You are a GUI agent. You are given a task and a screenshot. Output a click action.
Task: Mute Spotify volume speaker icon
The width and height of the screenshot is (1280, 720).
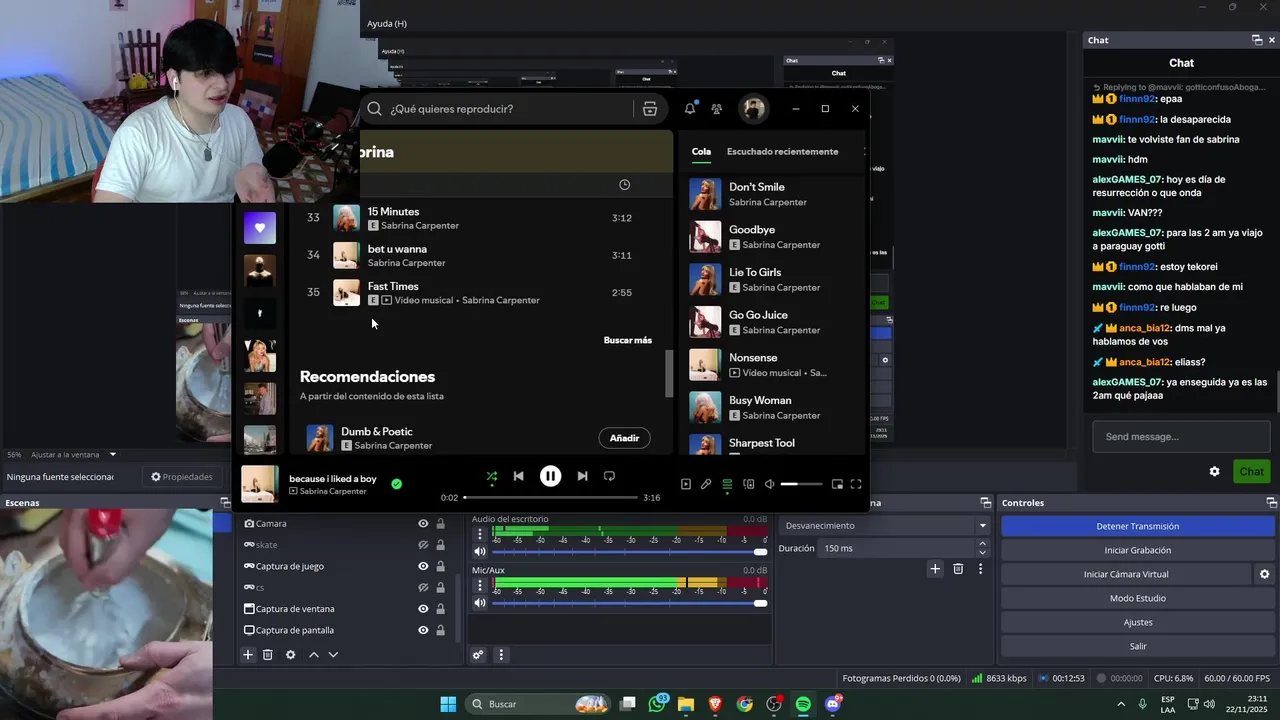[770, 484]
